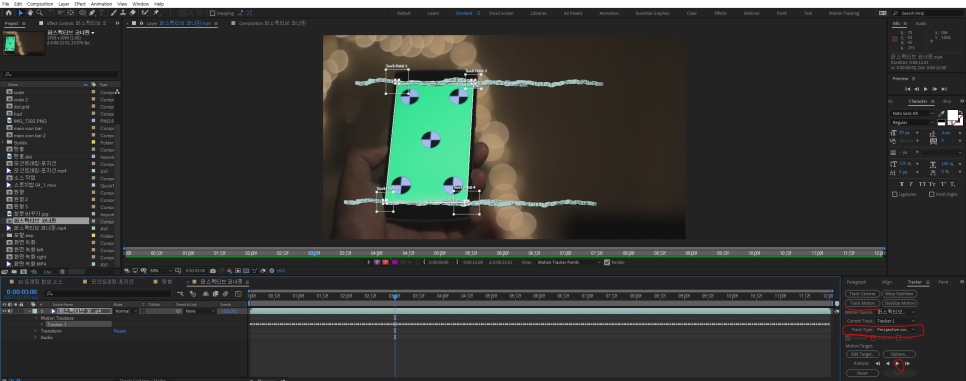This screenshot has width=966, height=381.
Task: Open the Animation menu
Action: click(101, 4)
